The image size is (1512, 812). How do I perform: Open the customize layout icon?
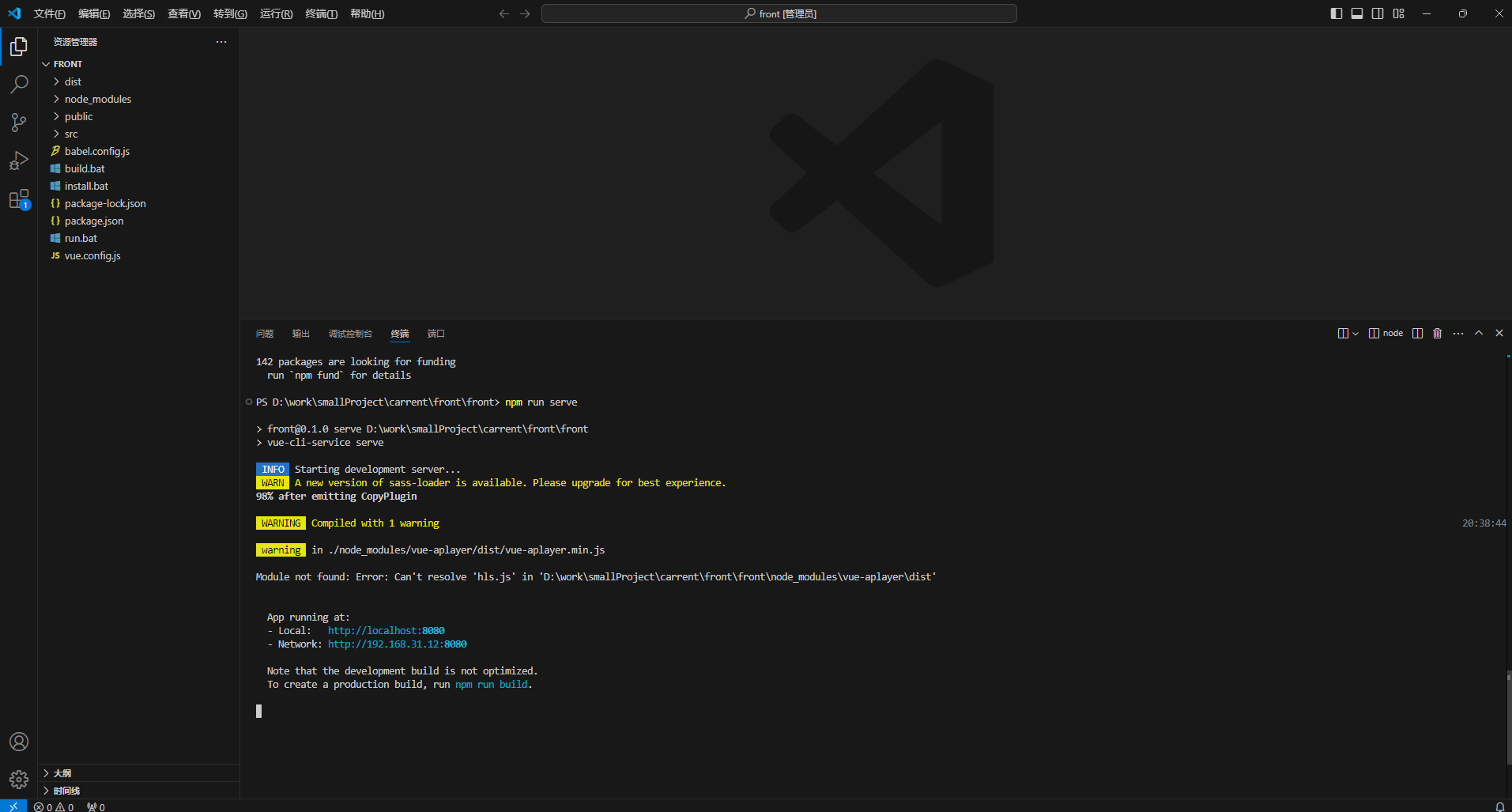point(1399,13)
